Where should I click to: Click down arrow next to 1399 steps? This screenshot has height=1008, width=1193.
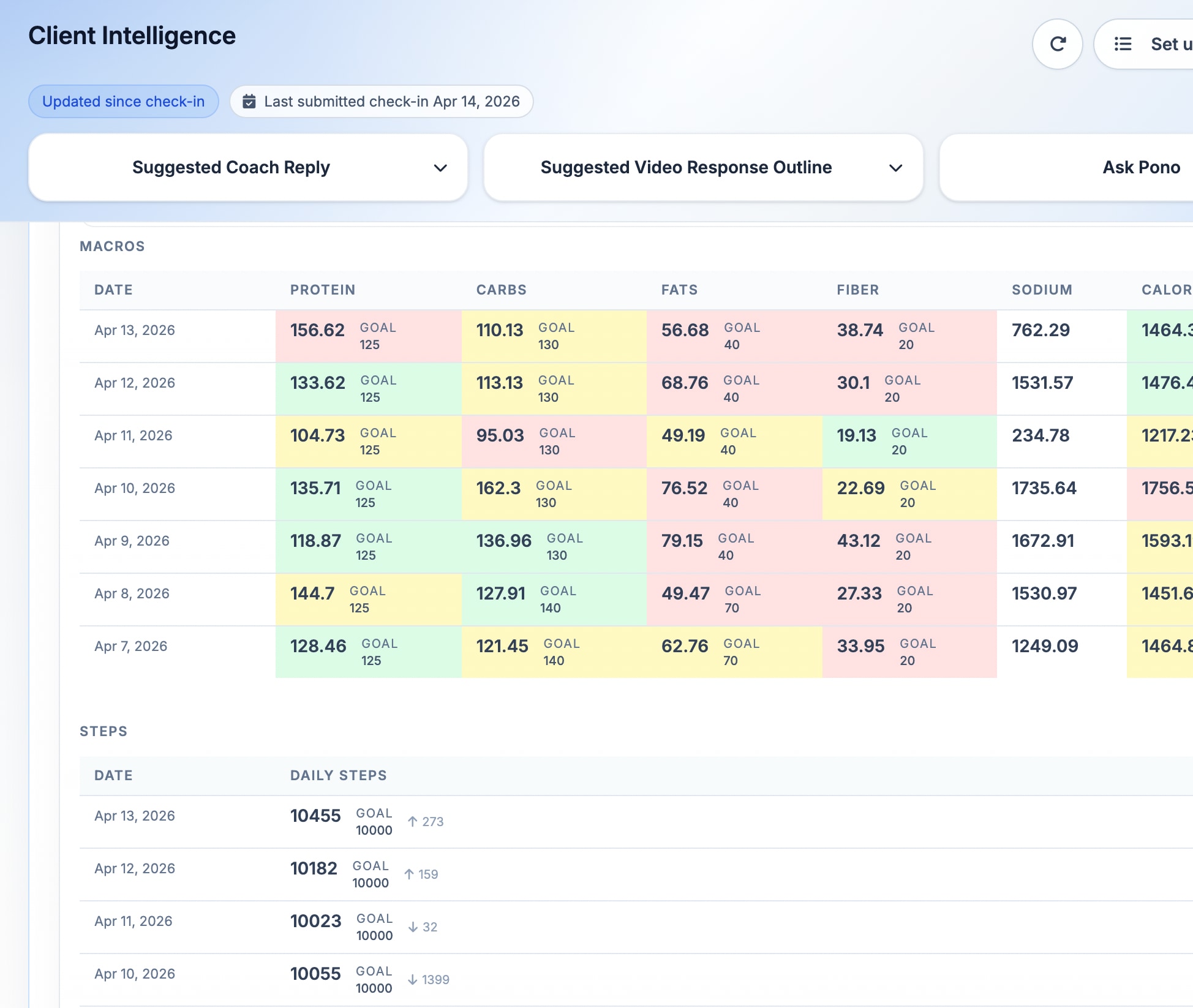413,980
